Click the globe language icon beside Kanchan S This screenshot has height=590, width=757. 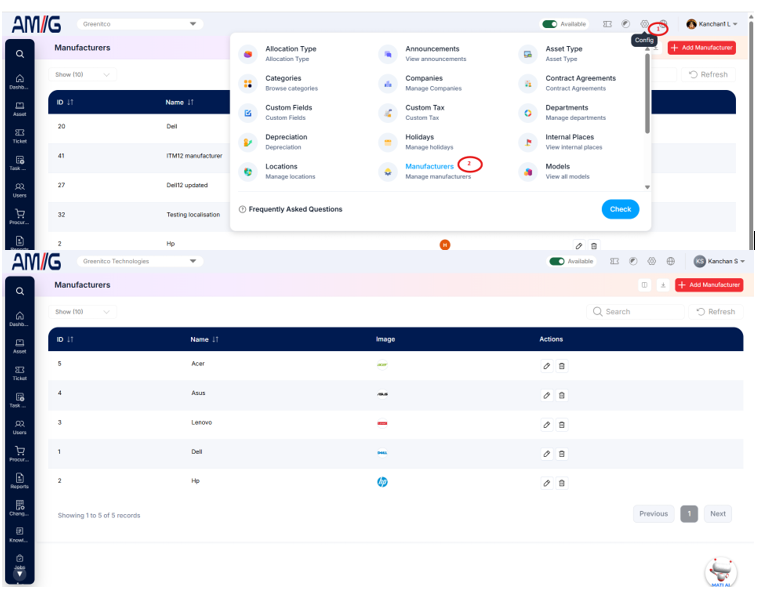(x=670, y=261)
